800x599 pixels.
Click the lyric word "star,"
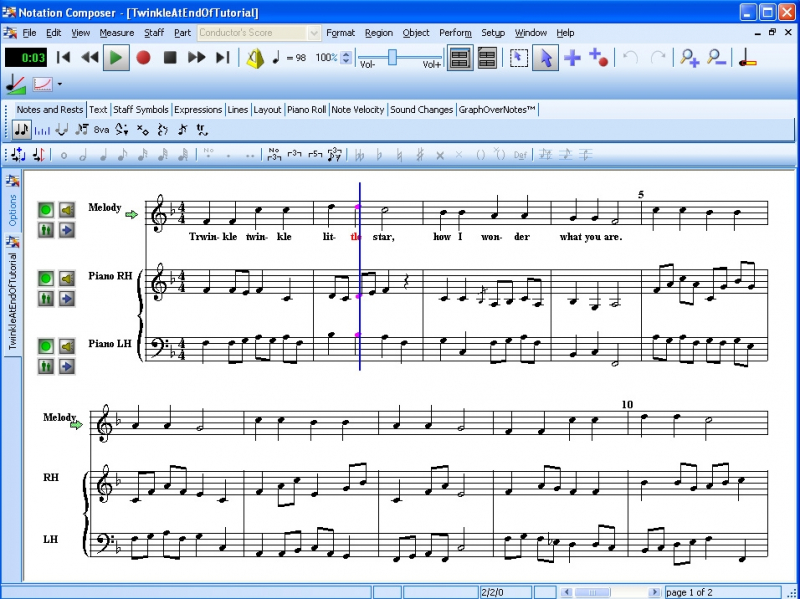pyautogui.click(x=383, y=237)
